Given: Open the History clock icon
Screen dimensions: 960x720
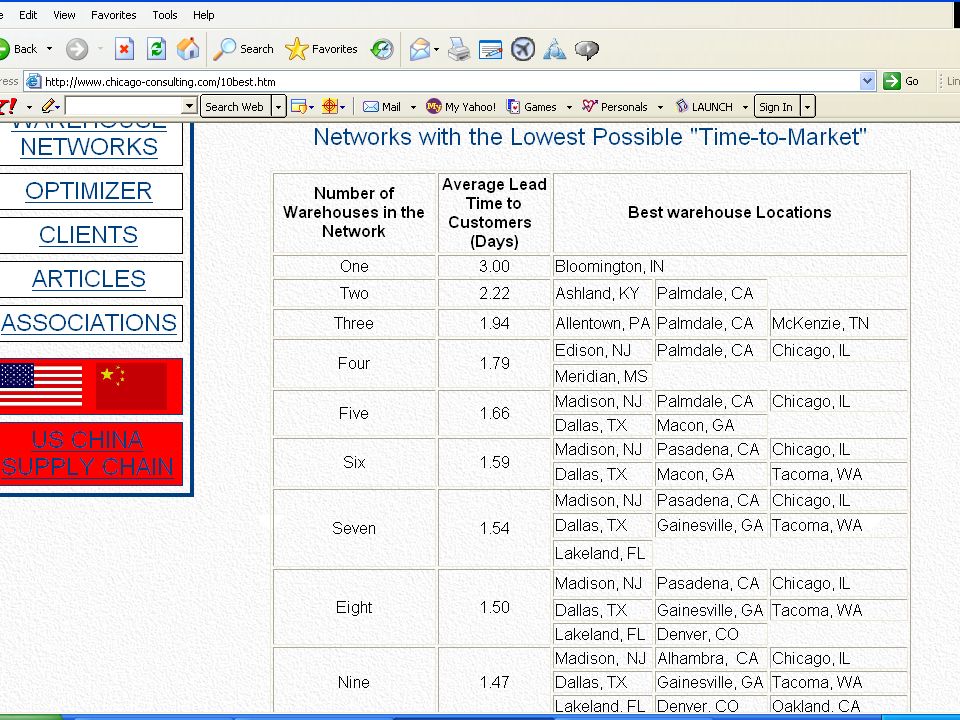Looking at the screenshot, I should (382, 49).
